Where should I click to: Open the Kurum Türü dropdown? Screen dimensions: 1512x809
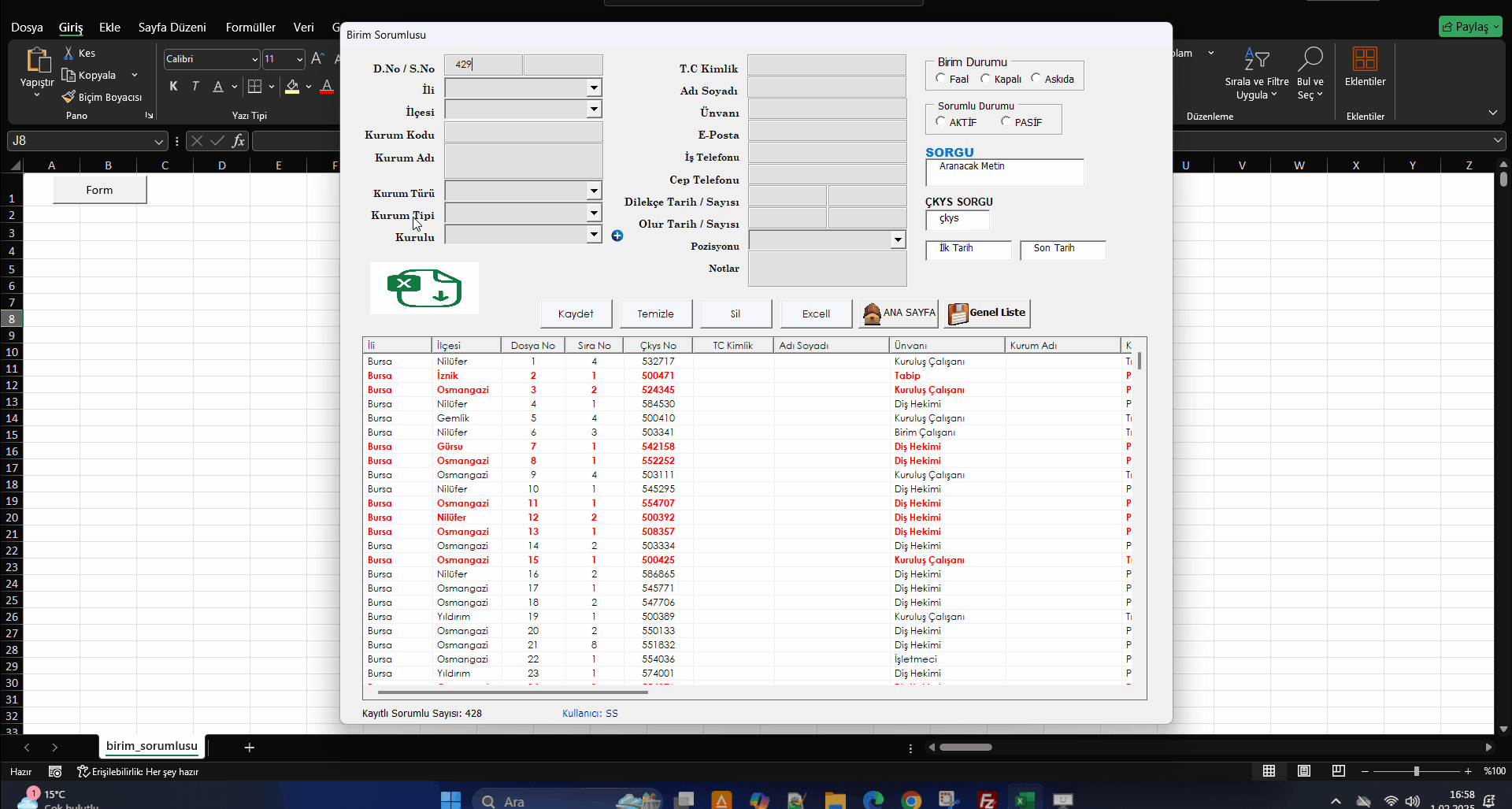(594, 191)
